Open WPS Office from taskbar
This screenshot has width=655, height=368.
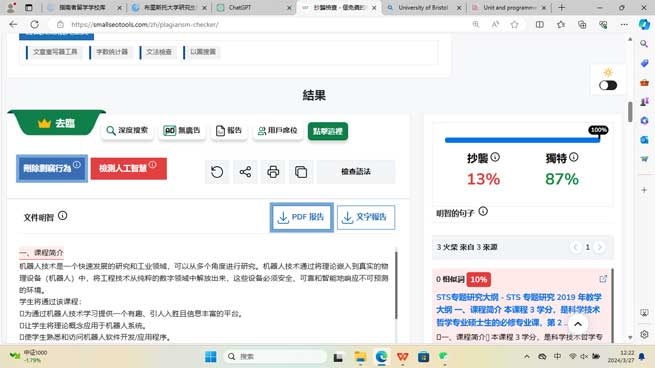tap(402, 357)
